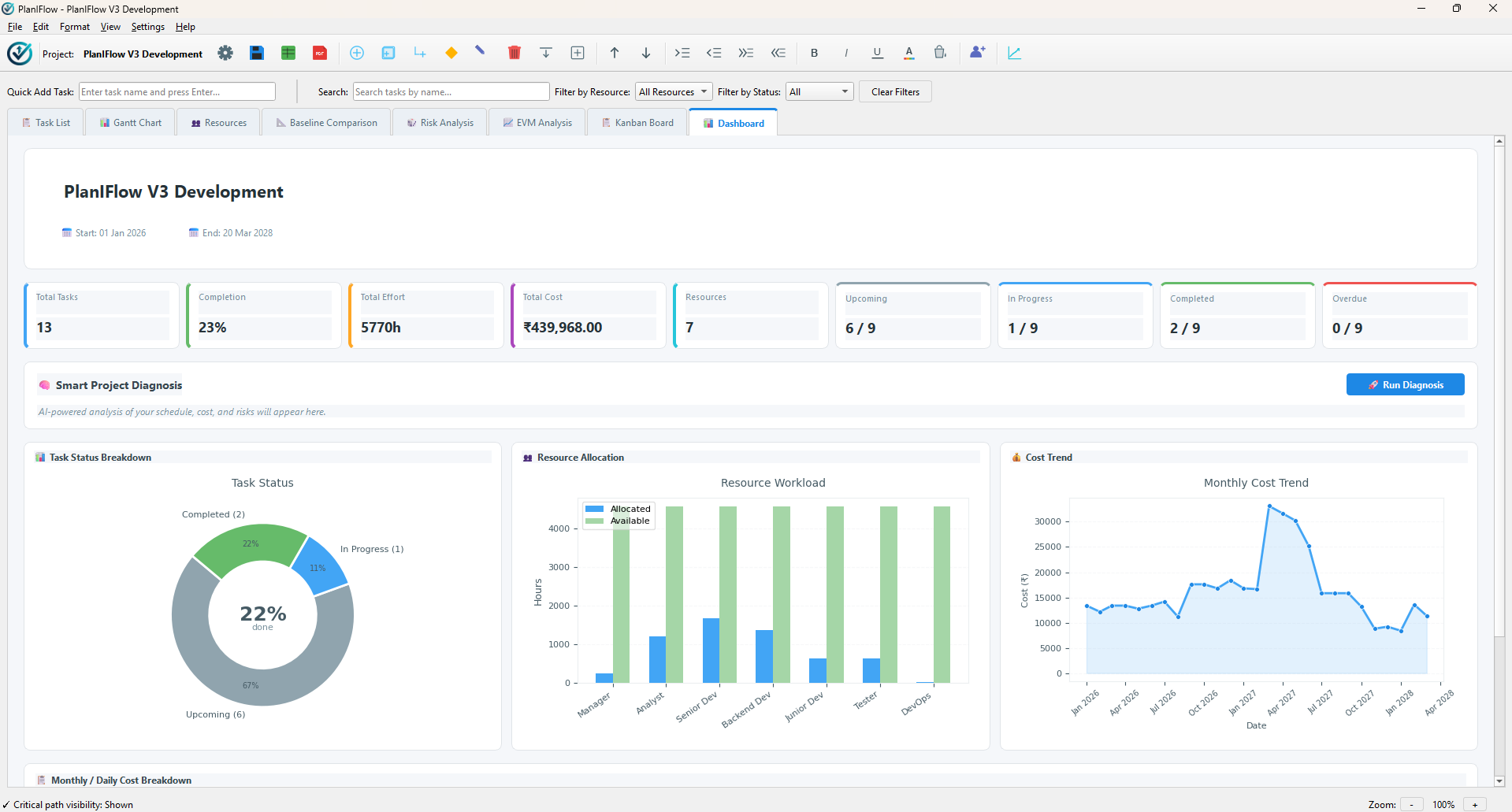
Task: Click the Monthly / Daily Cost Breakdown heading
Action: [x=121, y=780]
